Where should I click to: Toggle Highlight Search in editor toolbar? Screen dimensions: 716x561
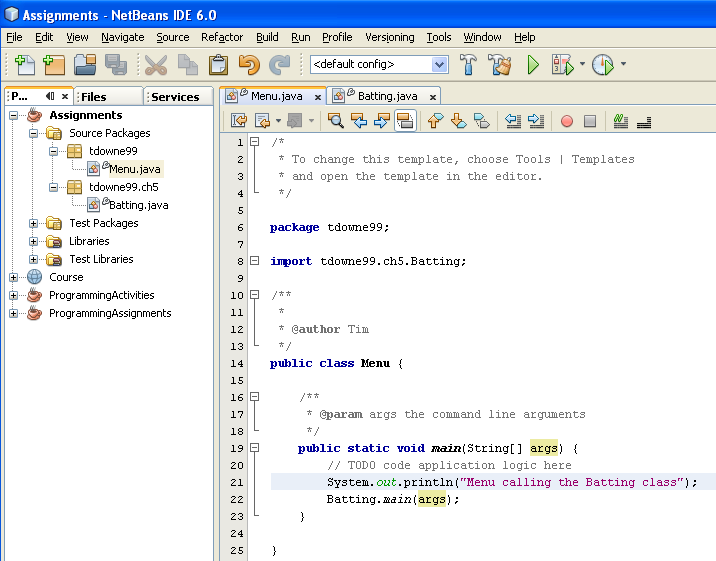click(x=405, y=121)
